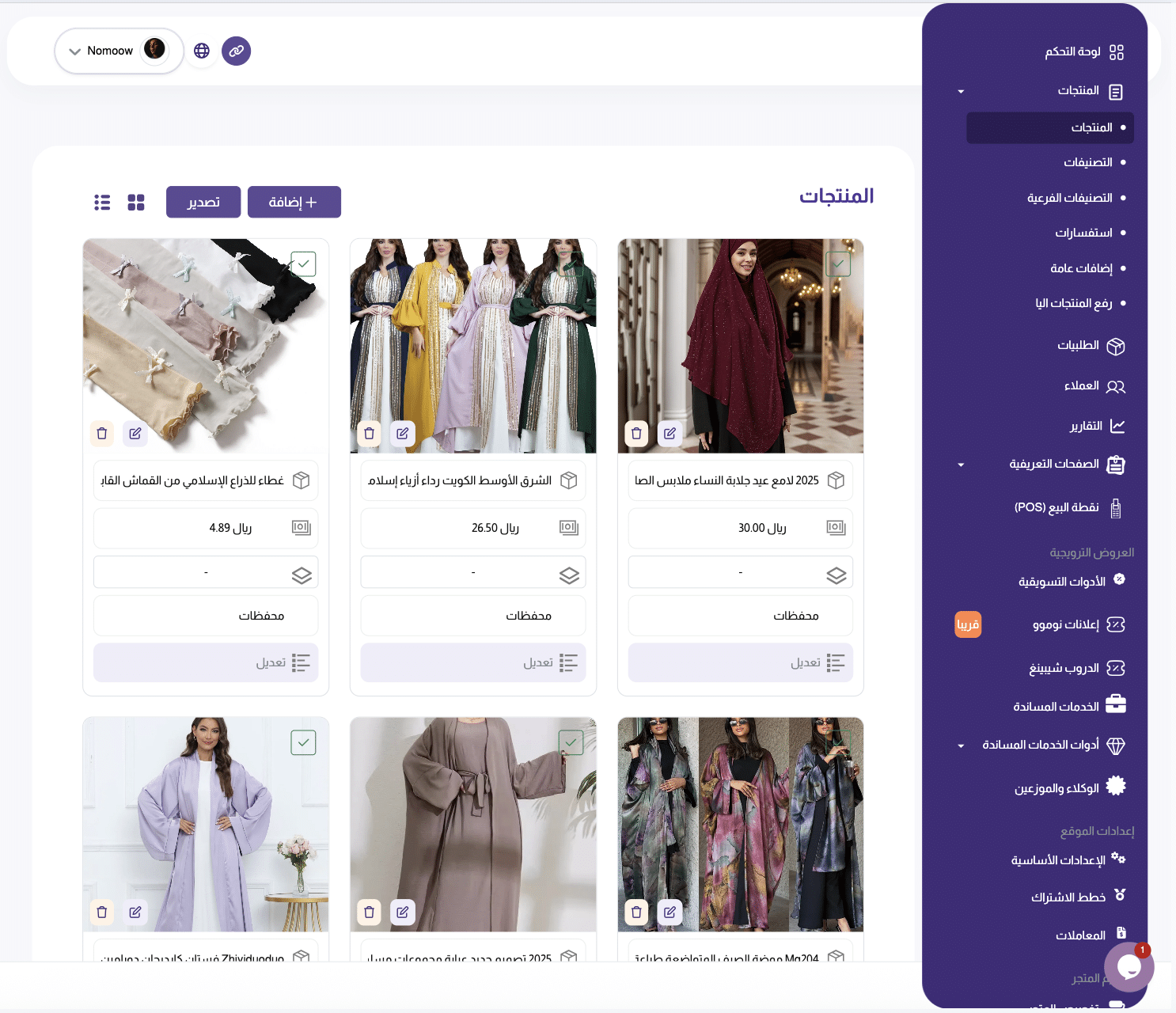Click the copy store link icon

[236, 51]
